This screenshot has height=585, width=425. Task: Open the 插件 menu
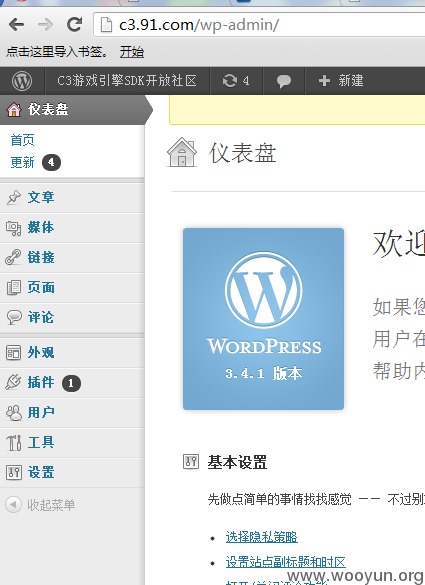(x=72, y=383)
